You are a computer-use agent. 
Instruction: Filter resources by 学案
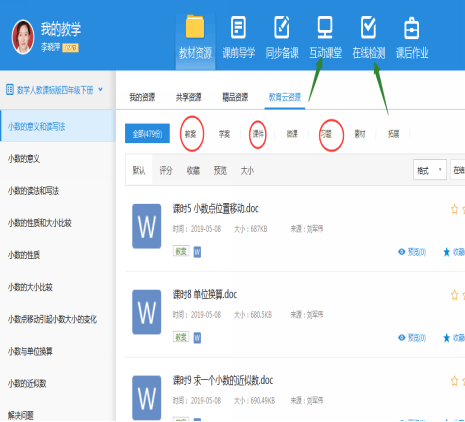pyautogui.click(x=224, y=134)
